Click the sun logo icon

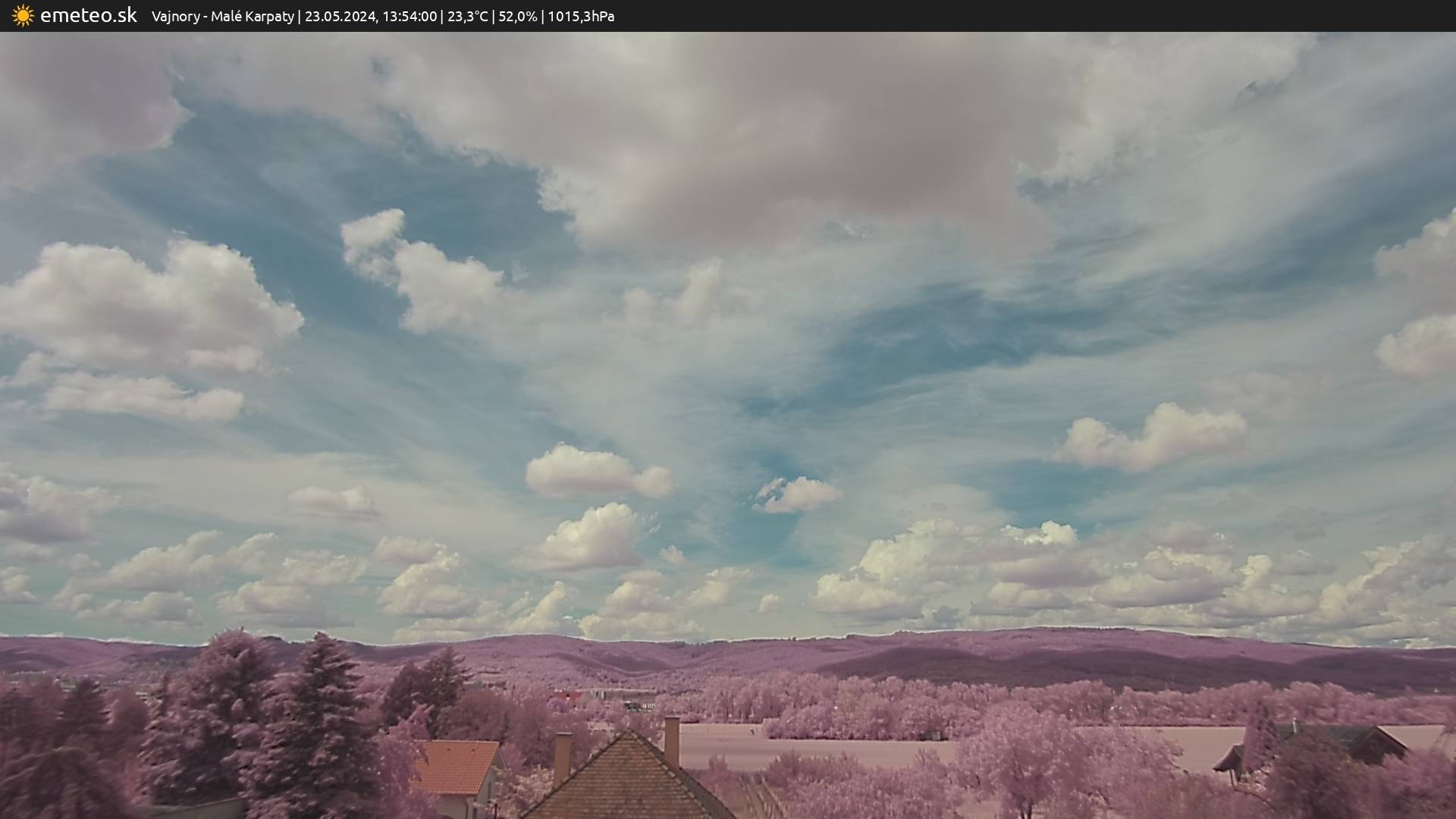[x=23, y=16]
